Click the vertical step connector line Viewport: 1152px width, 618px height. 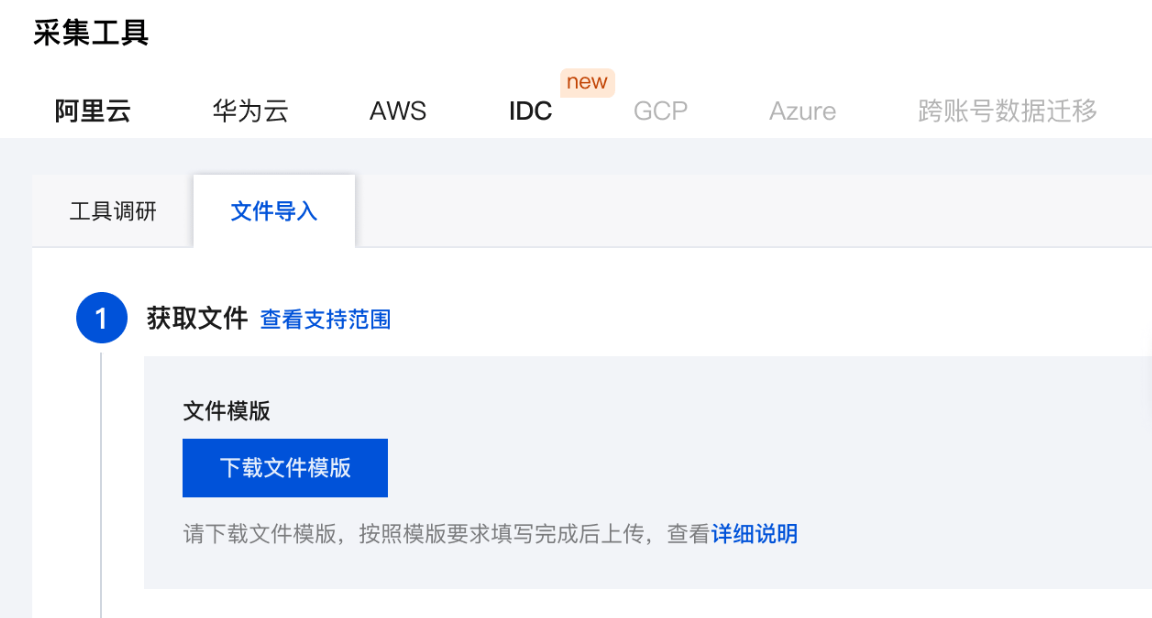tap(101, 480)
